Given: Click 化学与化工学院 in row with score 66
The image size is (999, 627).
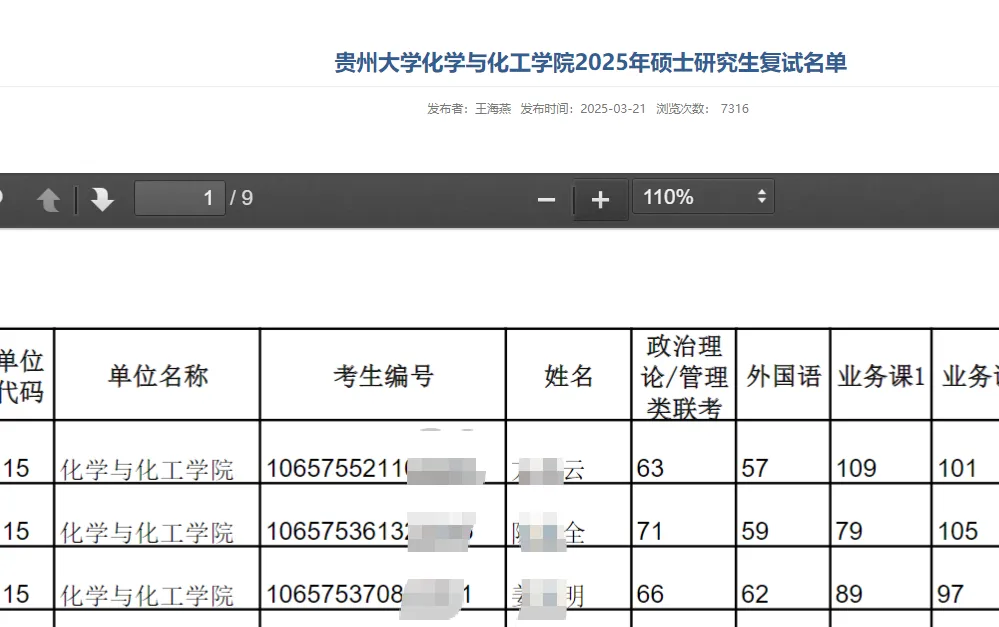Looking at the screenshot, I should tap(147, 596).
